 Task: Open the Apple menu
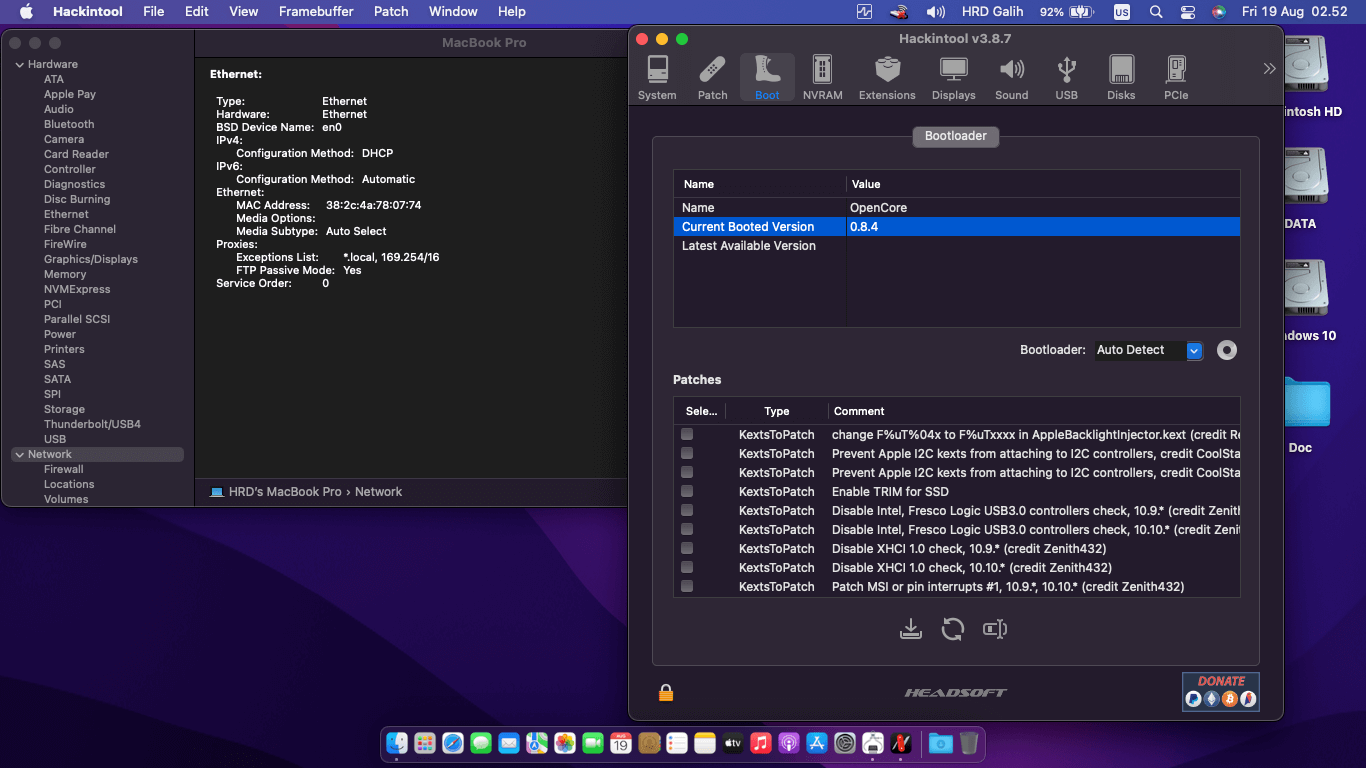(26, 12)
